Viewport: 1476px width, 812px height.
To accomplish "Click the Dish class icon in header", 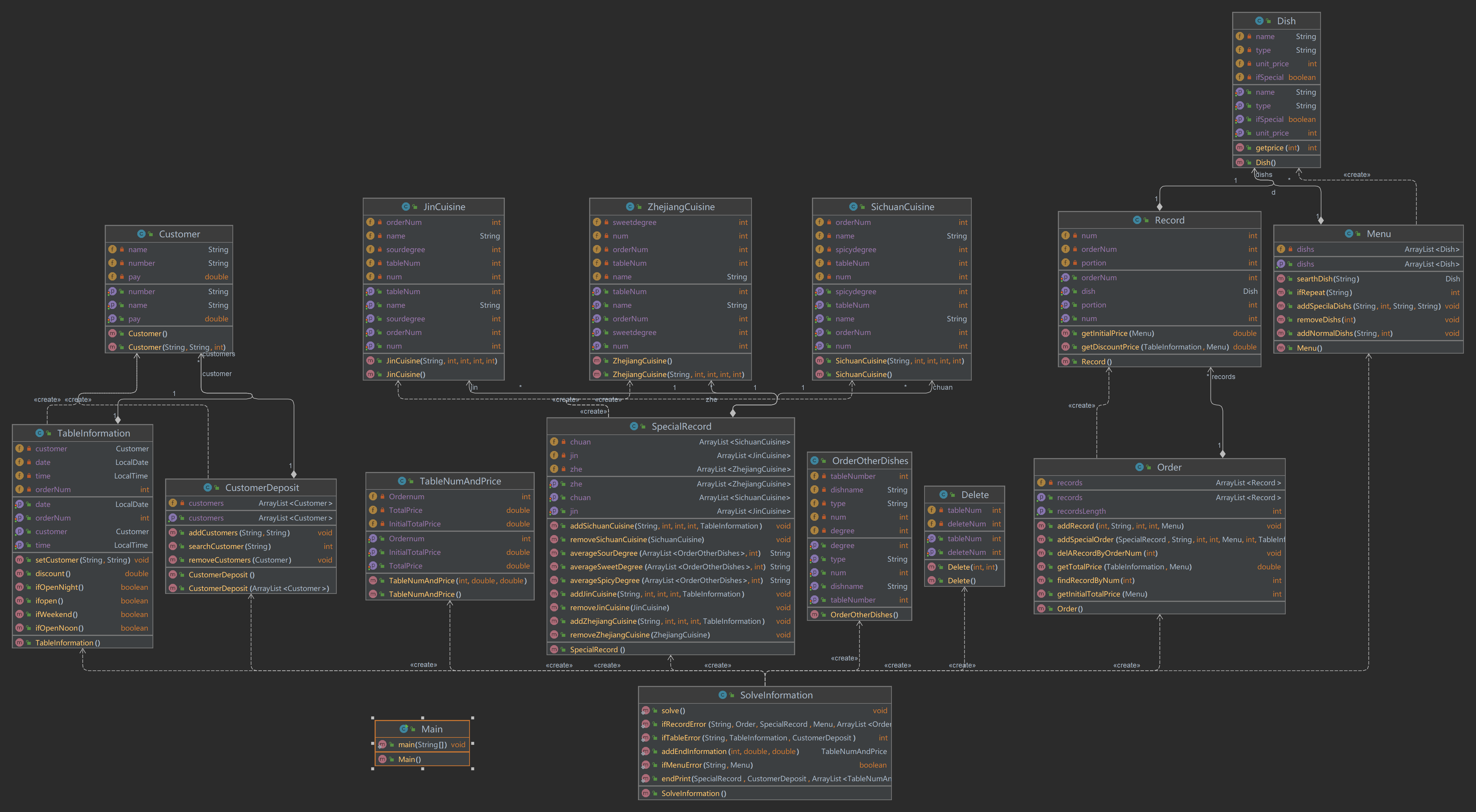I will [x=1259, y=21].
